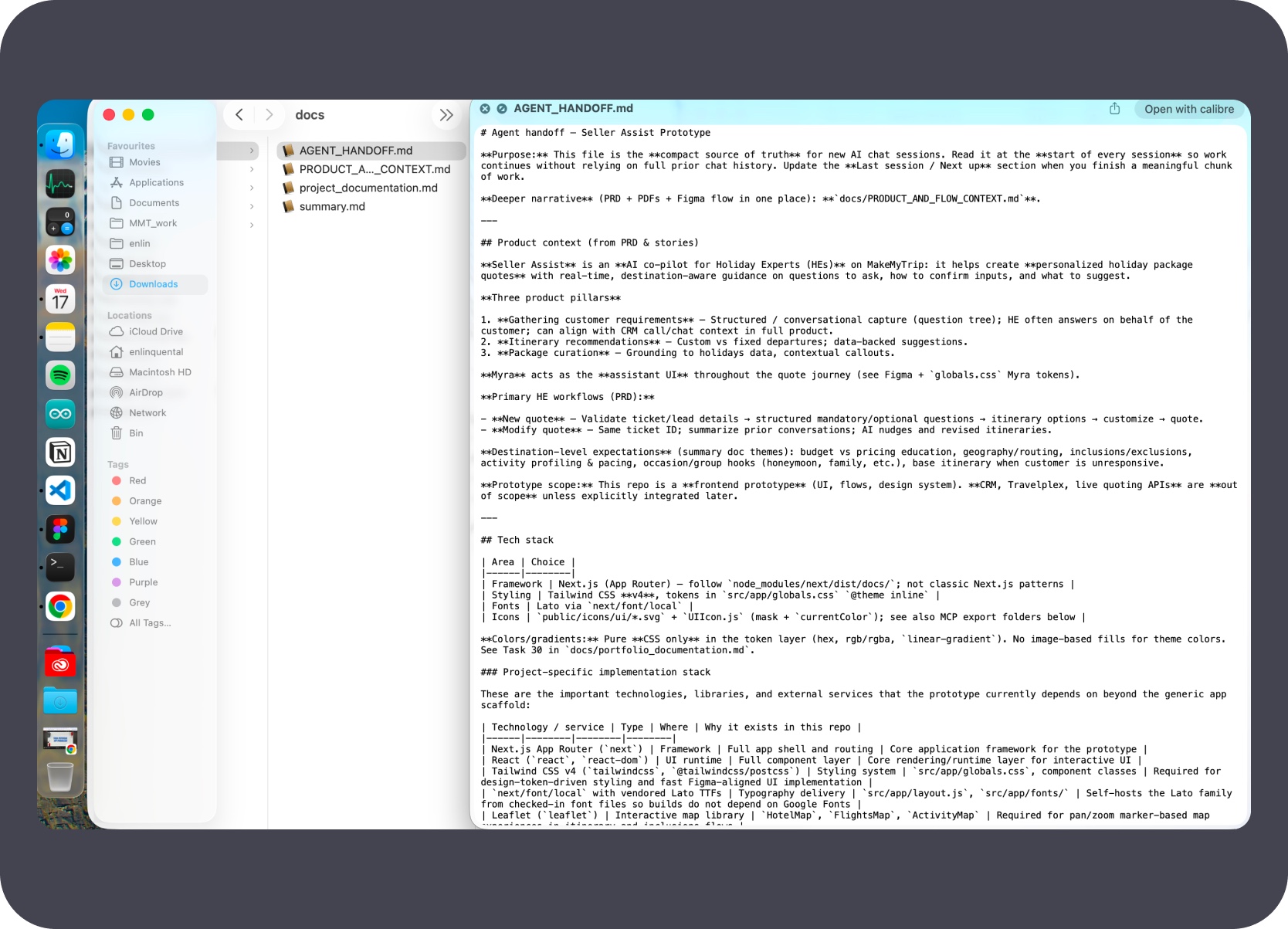Show files with the Purple tag
Image resolution: width=1288 pixels, height=929 pixels.
point(154,582)
